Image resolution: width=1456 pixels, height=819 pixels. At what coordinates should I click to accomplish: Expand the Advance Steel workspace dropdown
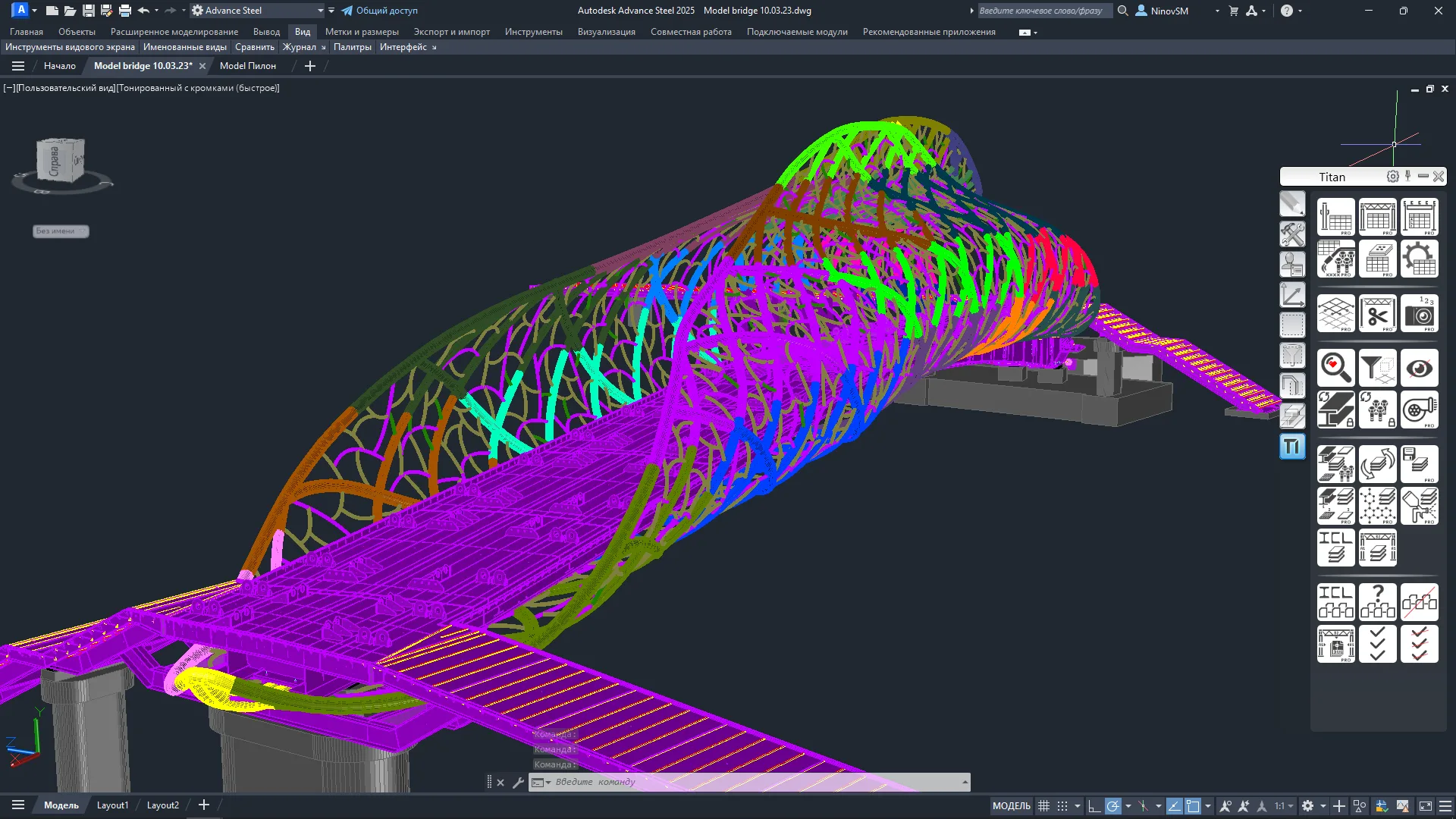320,11
